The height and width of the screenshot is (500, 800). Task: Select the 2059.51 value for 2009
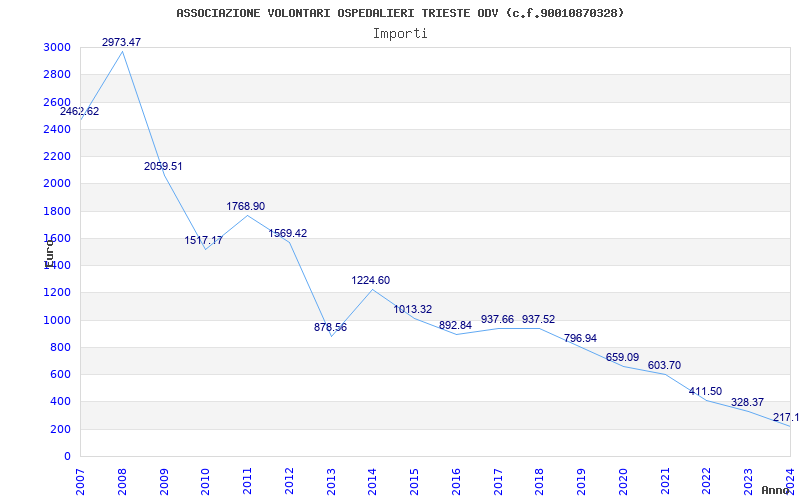163,166
